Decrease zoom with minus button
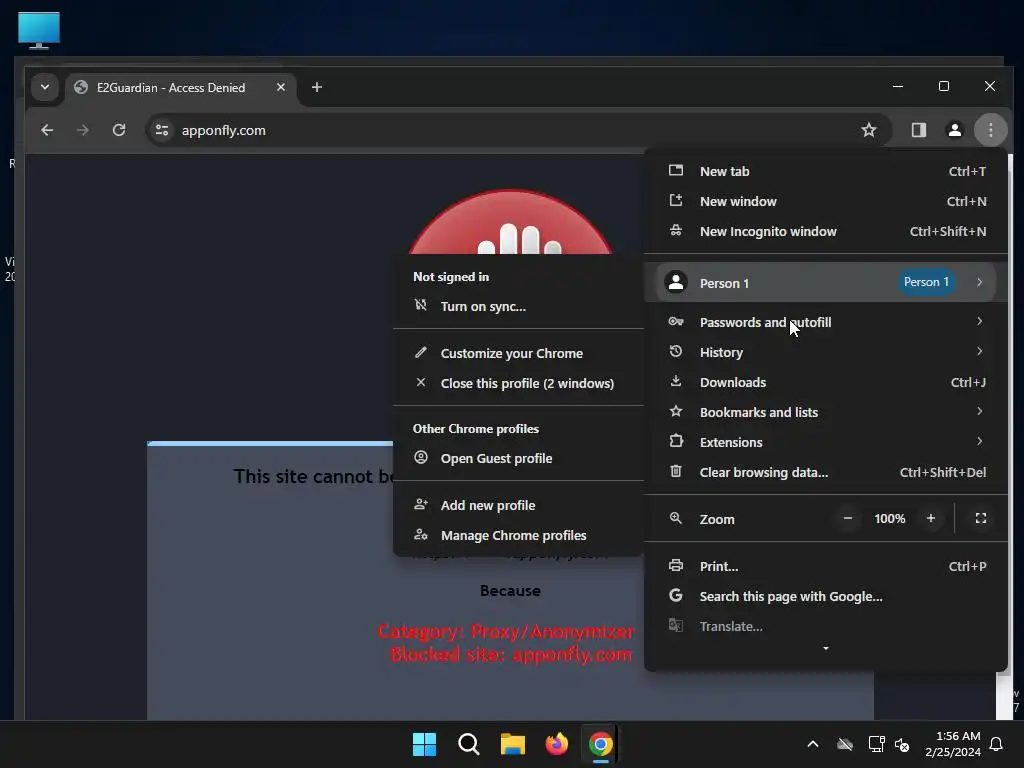 [x=848, y=519]
